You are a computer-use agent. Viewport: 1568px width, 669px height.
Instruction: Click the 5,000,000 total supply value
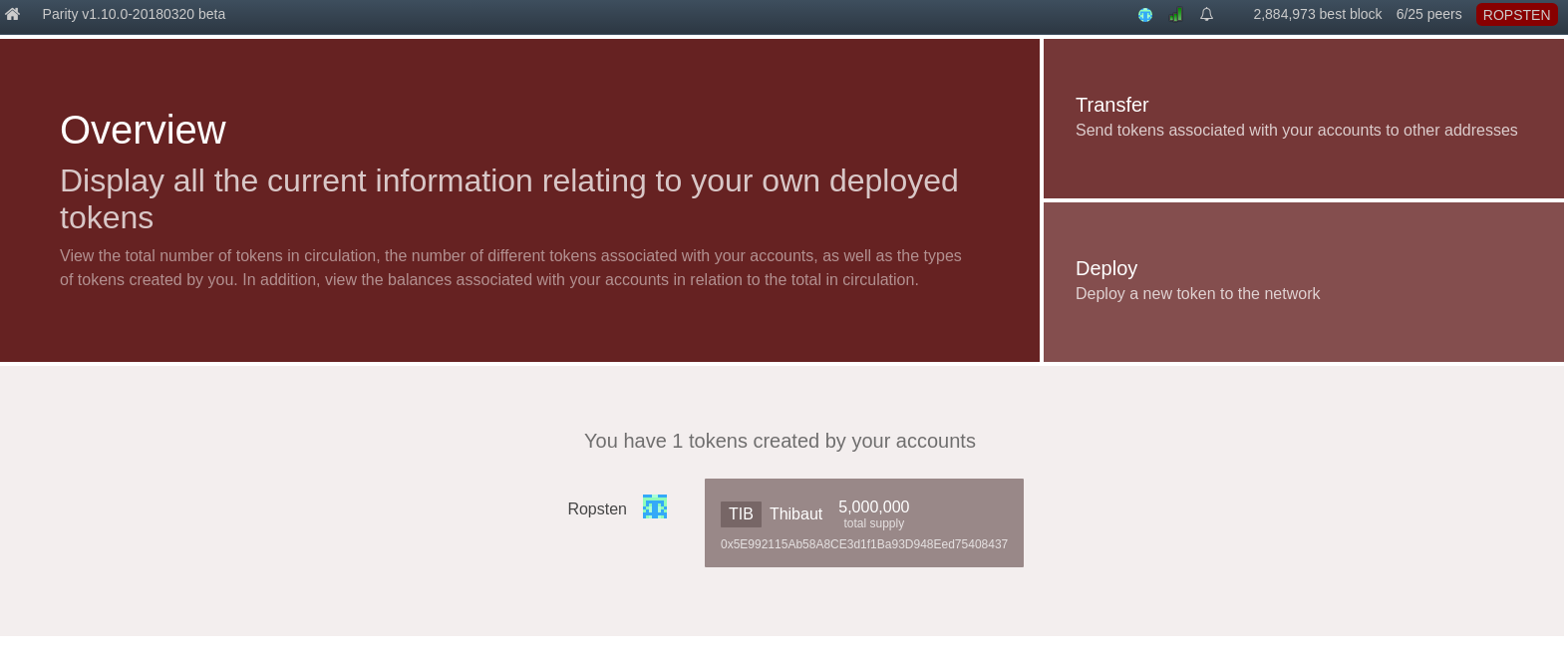874,507
